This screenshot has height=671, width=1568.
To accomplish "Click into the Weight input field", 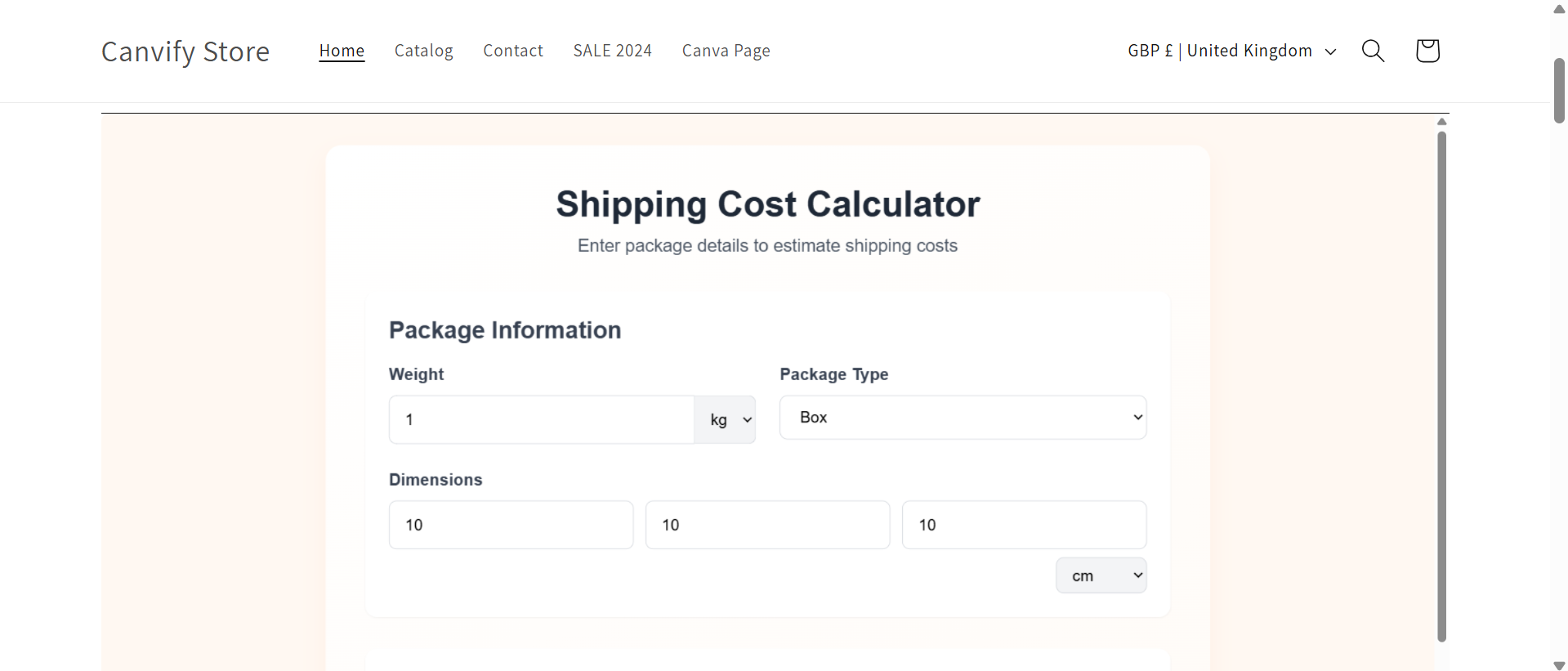I will [542, 420].
